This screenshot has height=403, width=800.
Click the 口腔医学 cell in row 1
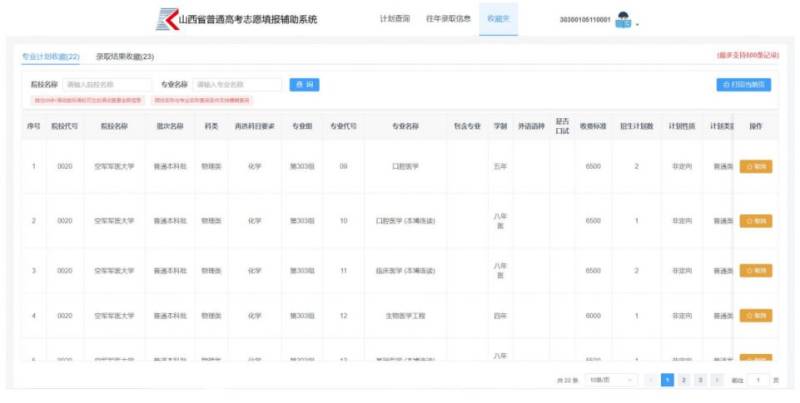tap(406, 166)
